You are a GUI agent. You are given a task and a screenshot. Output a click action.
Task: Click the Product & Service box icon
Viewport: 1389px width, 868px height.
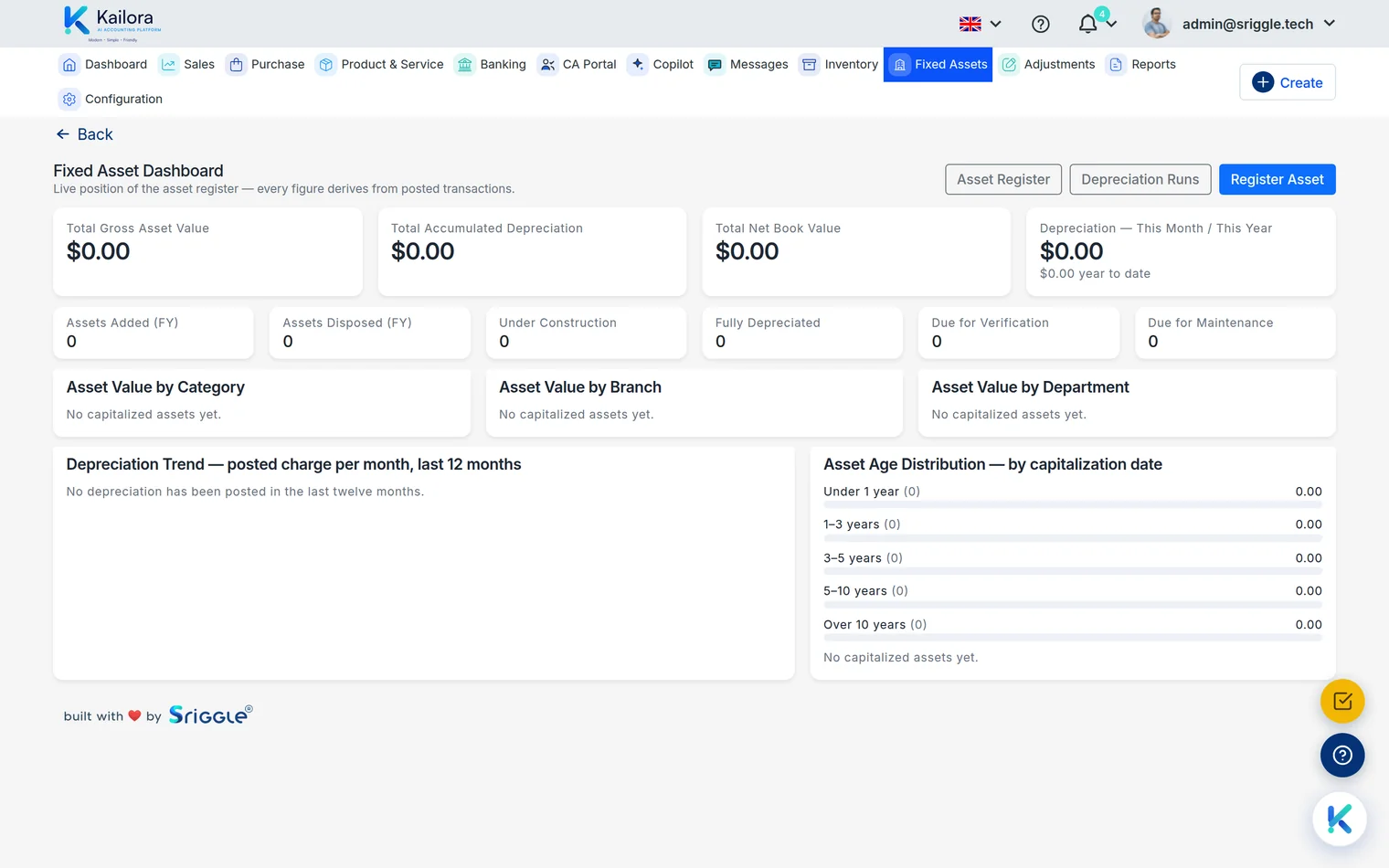pos(326,65)
